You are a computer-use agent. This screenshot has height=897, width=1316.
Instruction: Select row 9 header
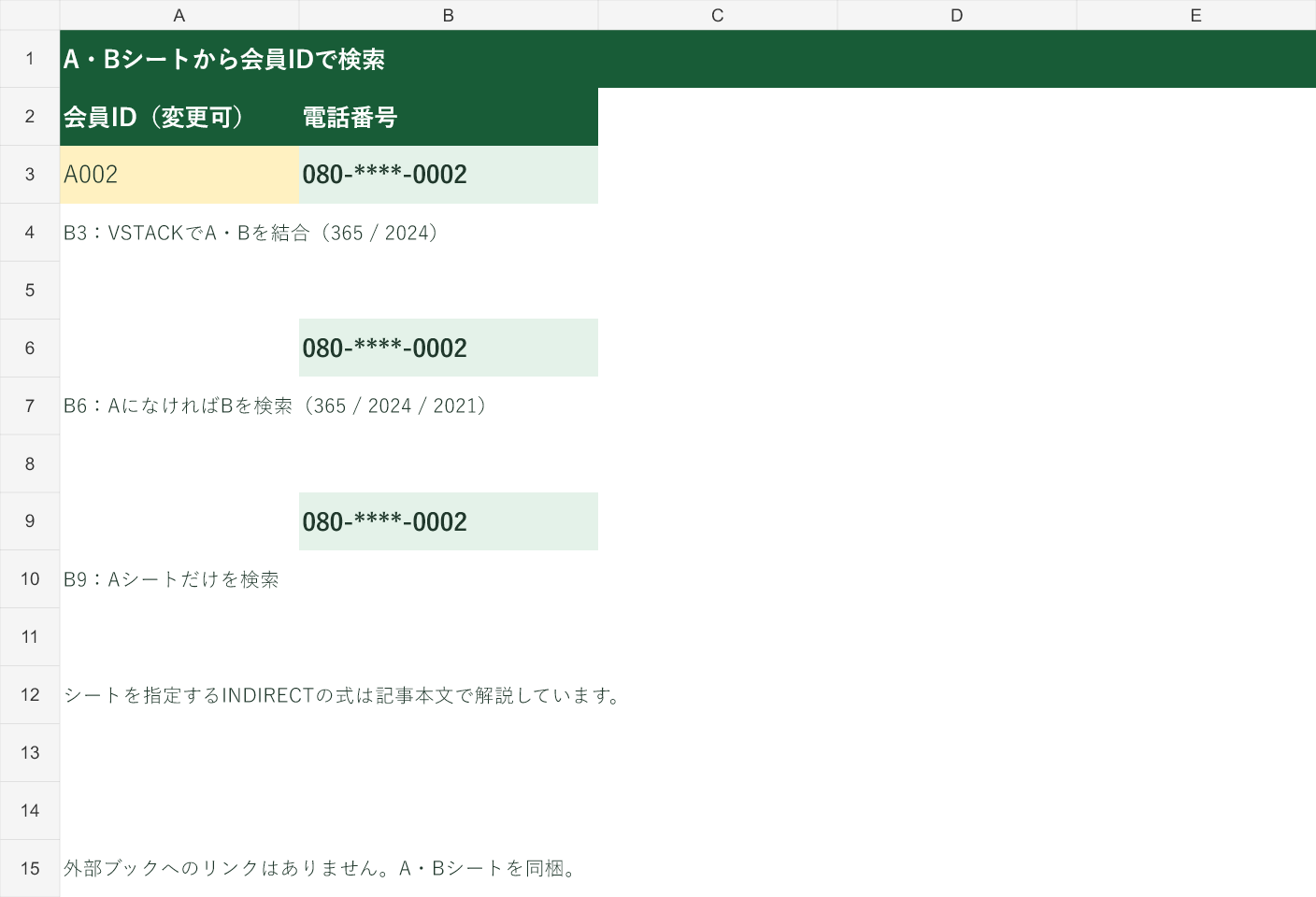point(30,521)
